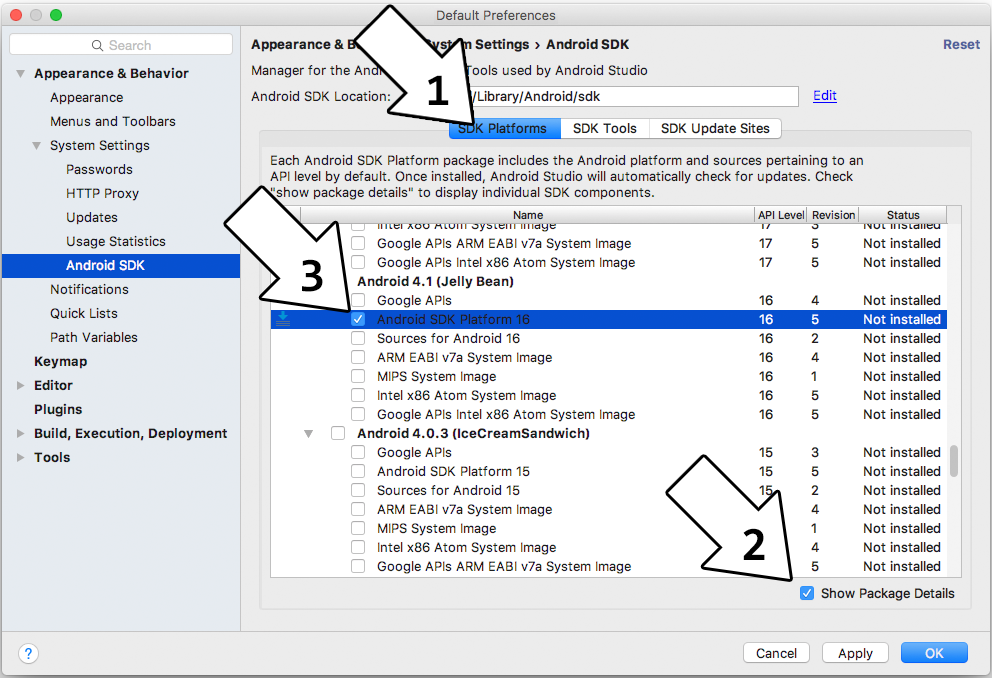This screenshot has height=678, width=992.
Task: Expand the Build, Execution, Deployment arrow
Action: [20, 433]
